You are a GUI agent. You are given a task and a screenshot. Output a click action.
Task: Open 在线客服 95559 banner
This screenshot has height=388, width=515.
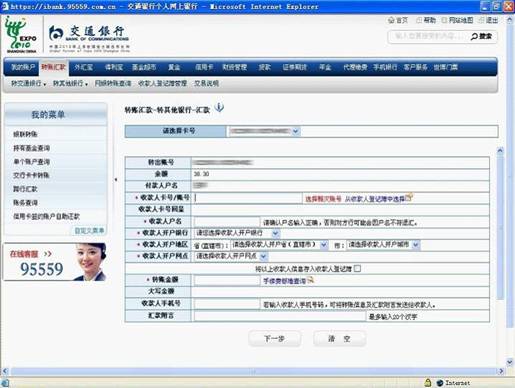tap(55, 262)
